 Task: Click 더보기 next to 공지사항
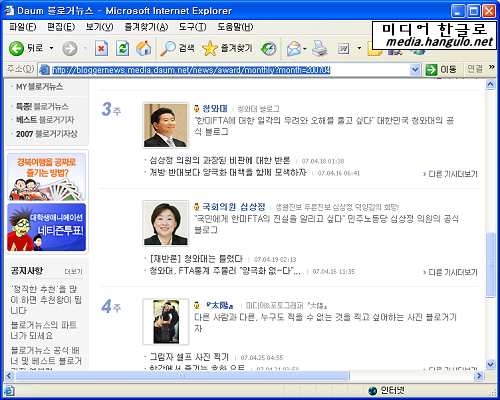pyautogui.click(x=73, y=272)
